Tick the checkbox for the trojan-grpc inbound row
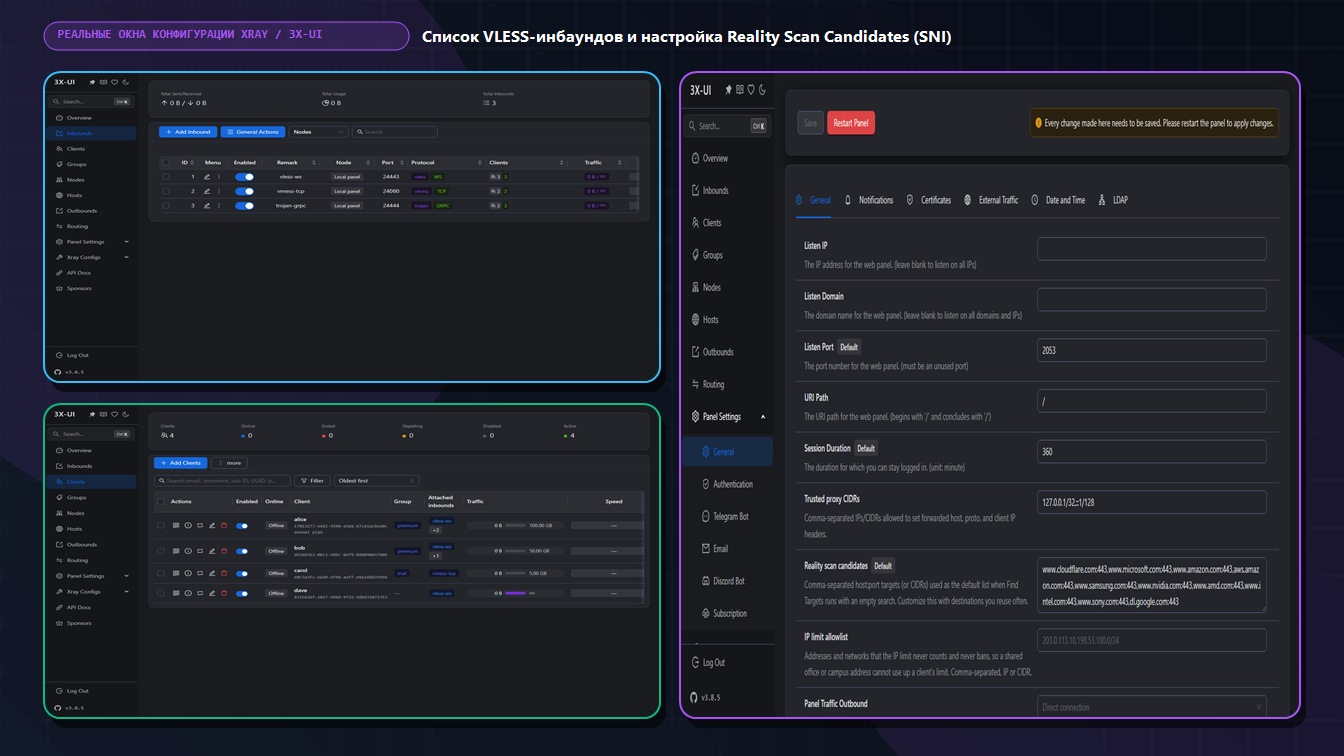 165,205
